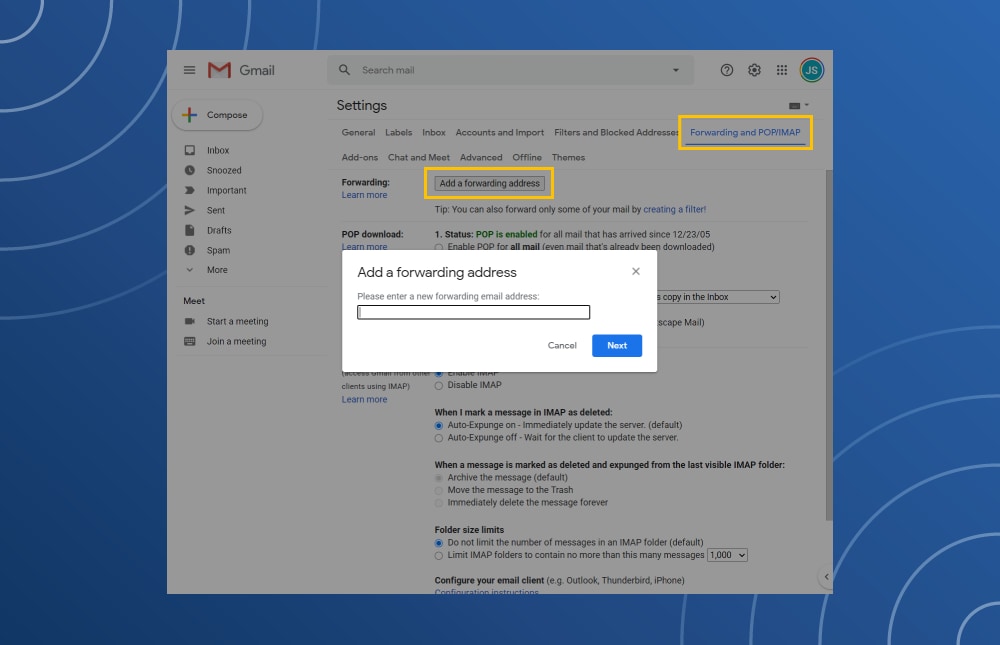Click the forwarding email address input field
This screenshot has height=645, width=1000.
tap(473, 311)
